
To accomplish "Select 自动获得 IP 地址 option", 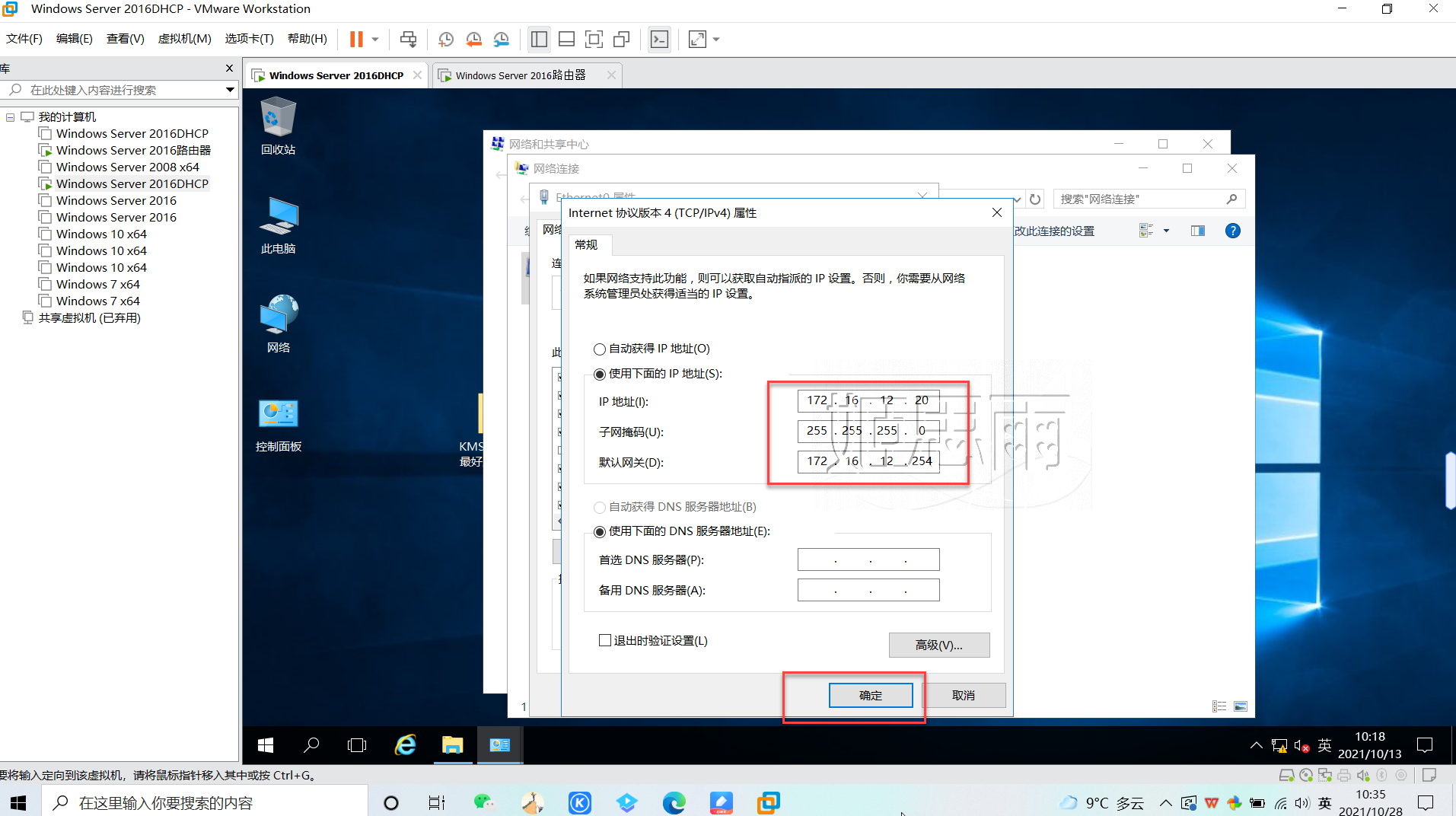I will click(x=599, y=349).
